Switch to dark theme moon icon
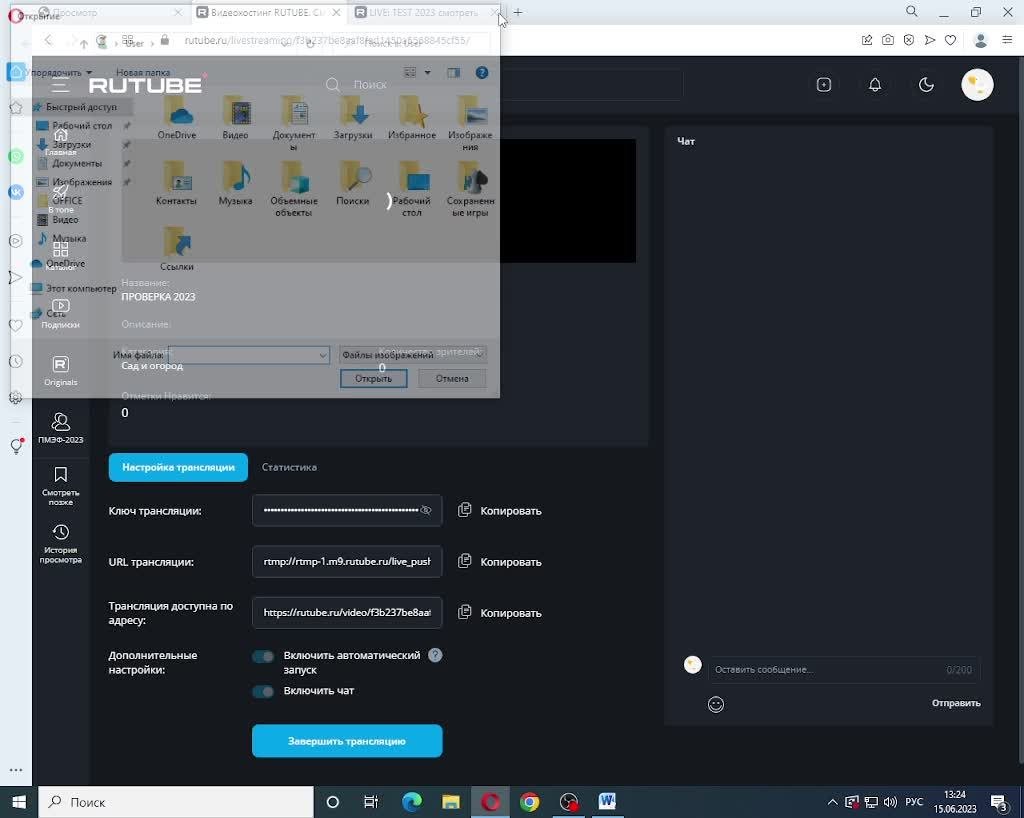This screenshot has width=1024, height=818. (x=926, y=85)
